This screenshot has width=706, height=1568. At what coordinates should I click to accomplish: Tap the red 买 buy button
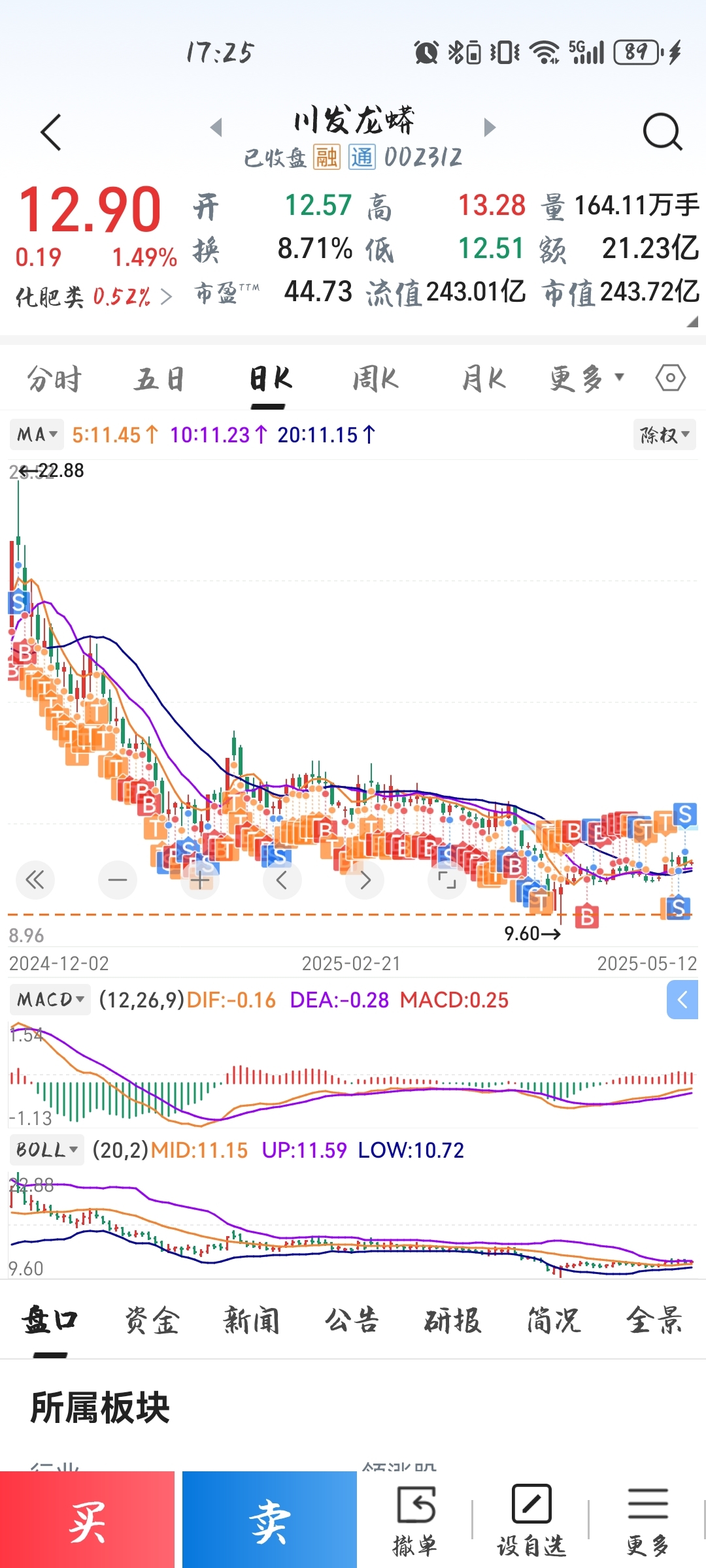pos(87,1520)
